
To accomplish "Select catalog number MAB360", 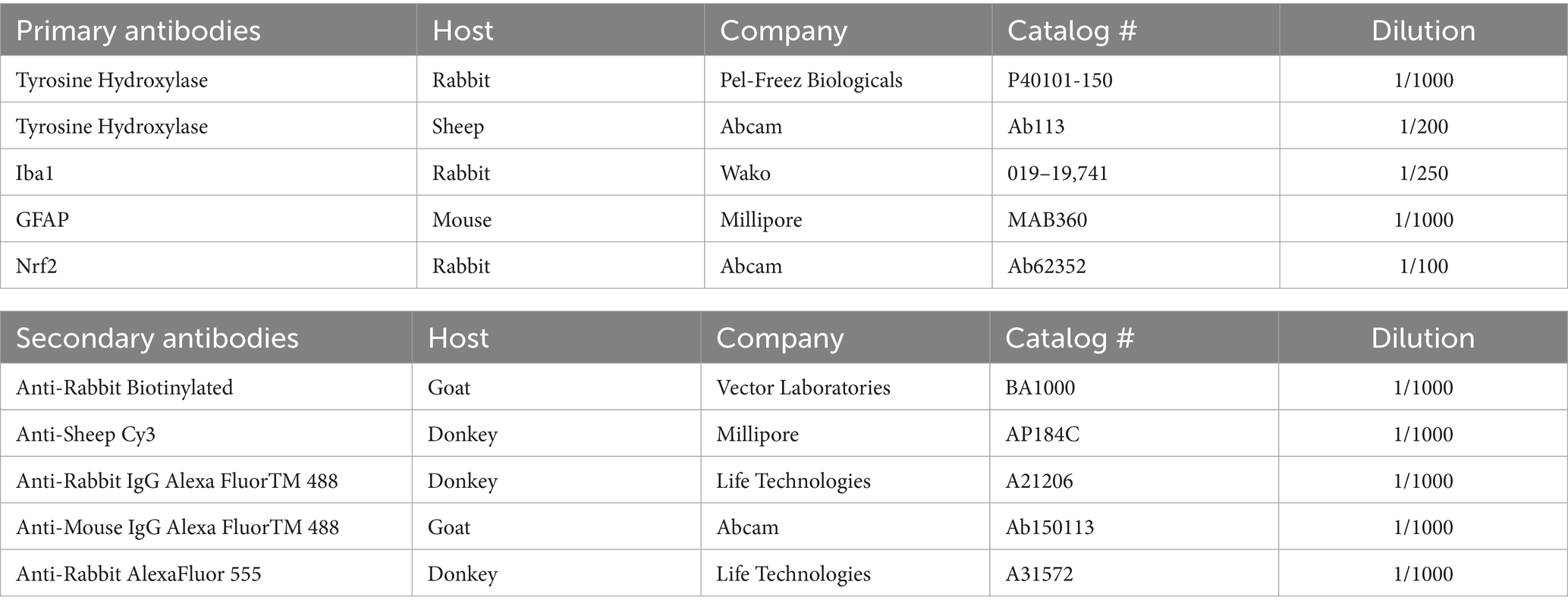I will point(1047,220).
